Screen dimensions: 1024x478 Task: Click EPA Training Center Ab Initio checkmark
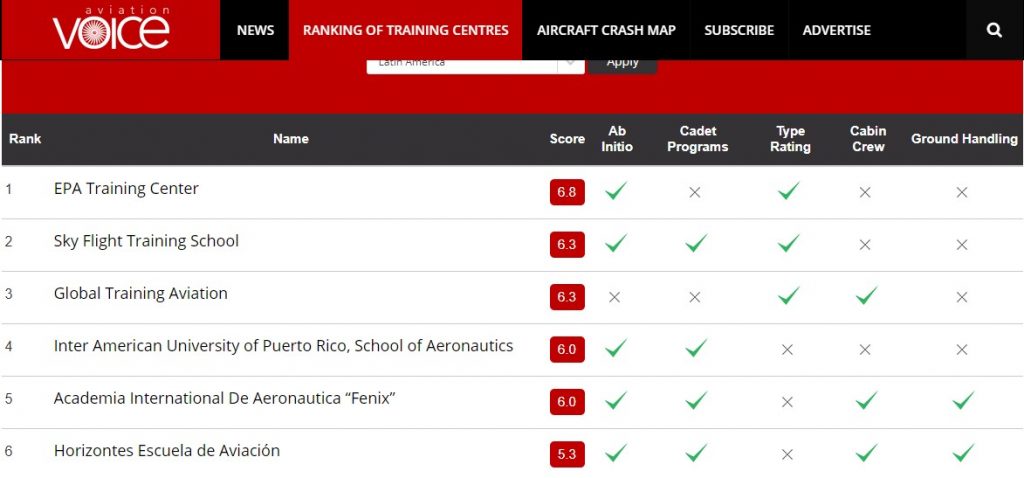tap(615, 191)
